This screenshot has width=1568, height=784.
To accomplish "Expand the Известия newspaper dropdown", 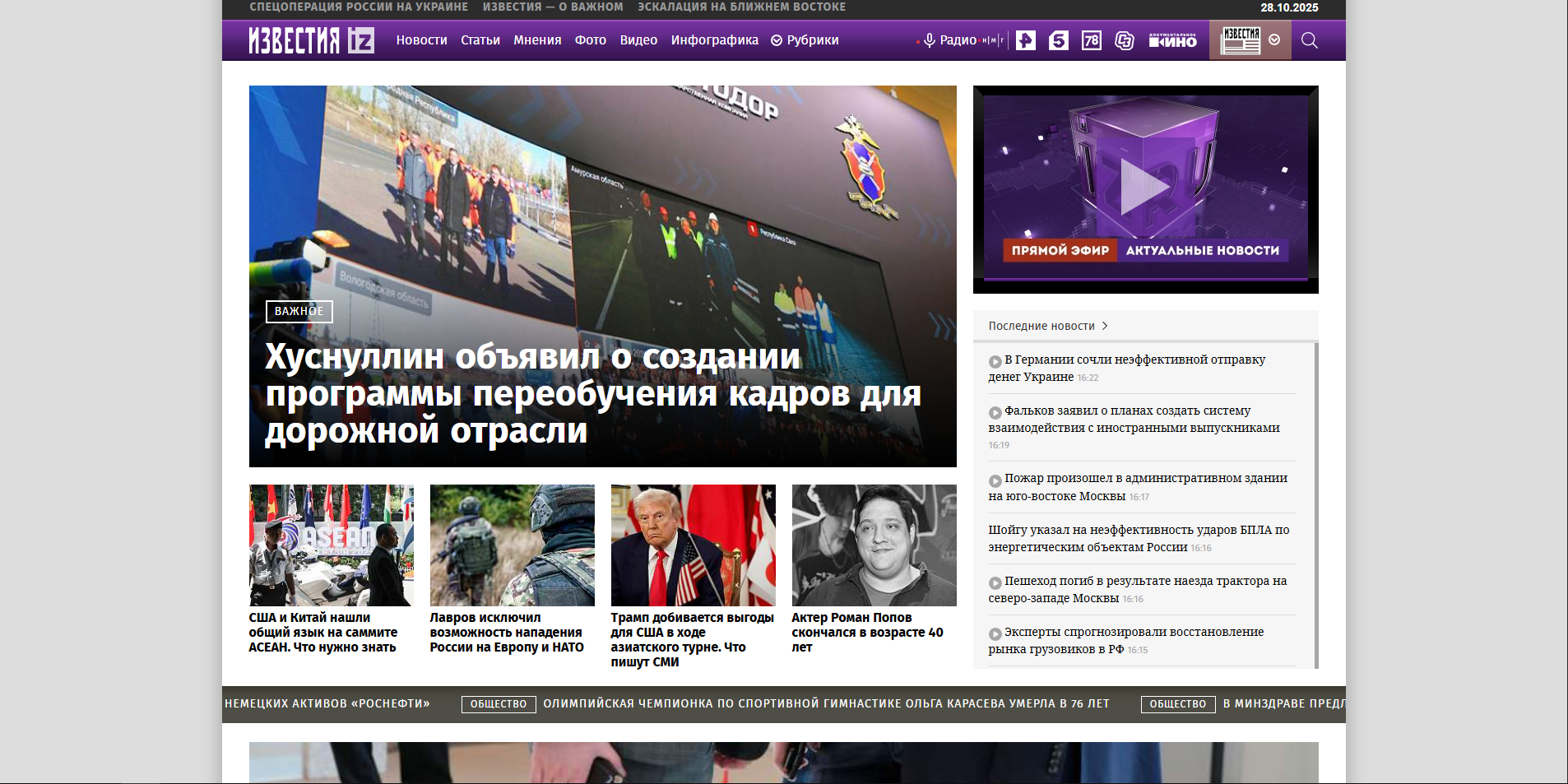I will [1274, 39].
